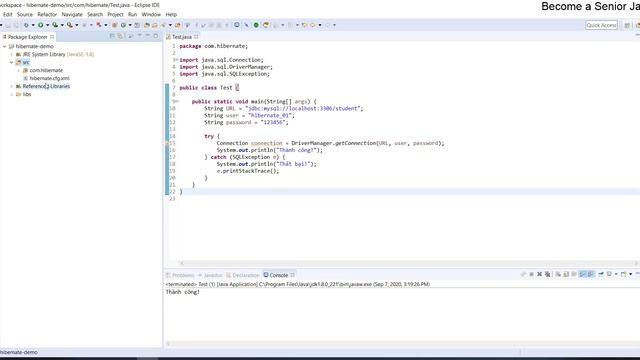Click Collapse All in Package Explorer
This screenshot has width=640, height=360.
112,36
